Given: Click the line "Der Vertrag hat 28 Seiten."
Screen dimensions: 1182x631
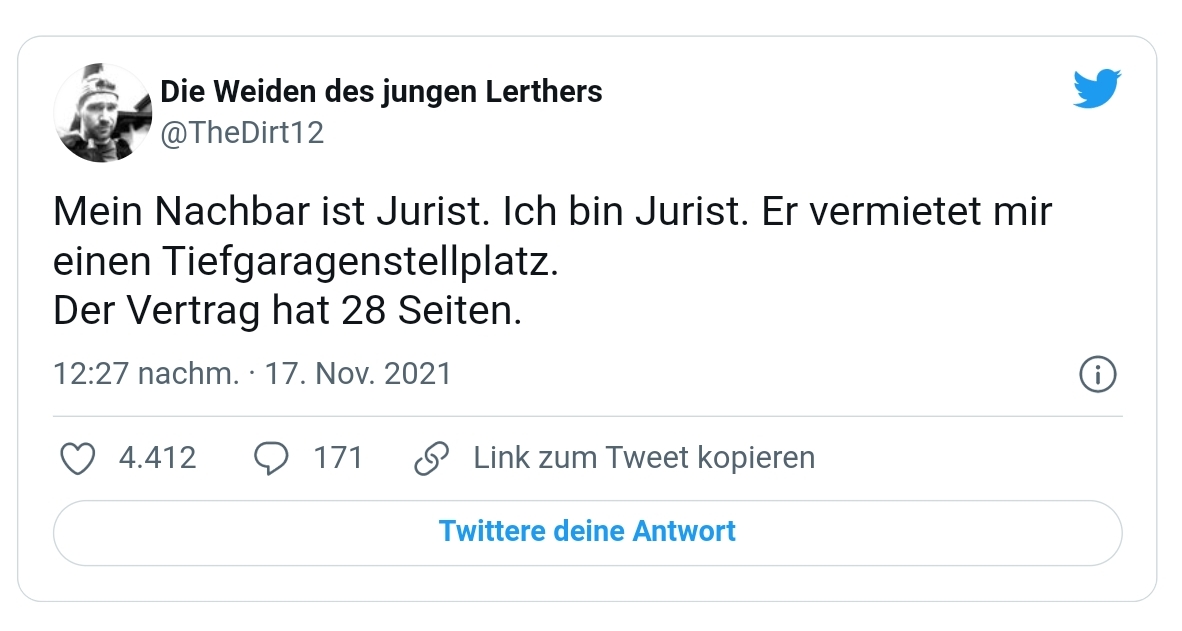Looking at the screenshot, I should pyautogui.click(x=287, y=311).
